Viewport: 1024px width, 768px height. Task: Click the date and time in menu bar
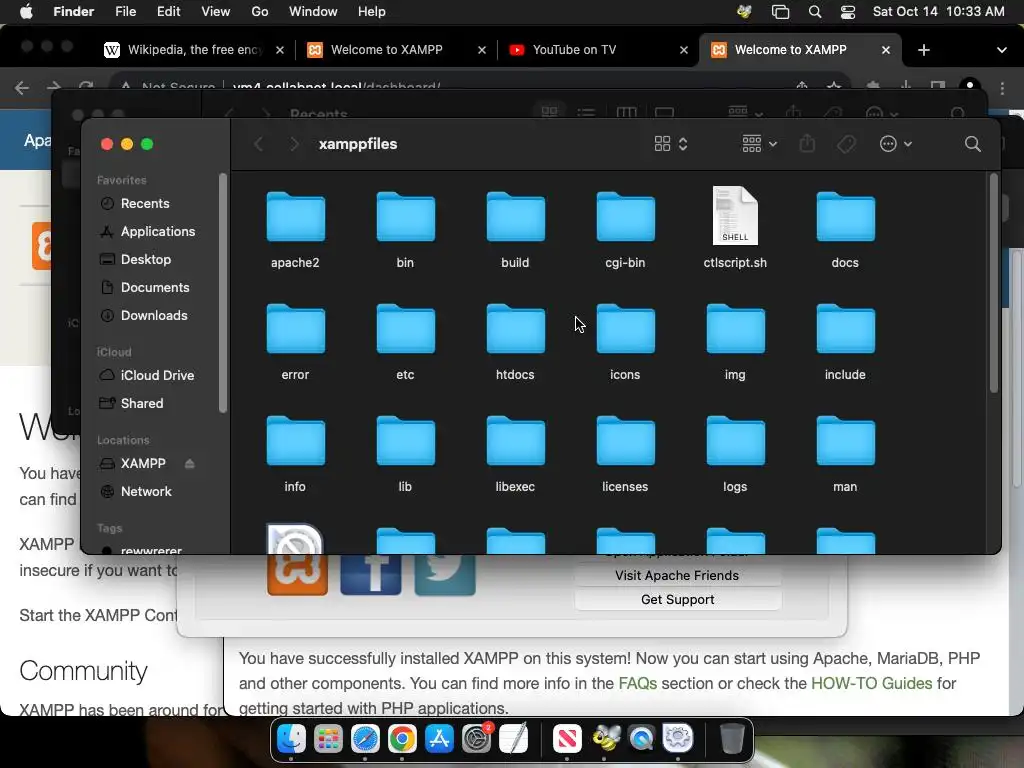(x=938, y=12)
